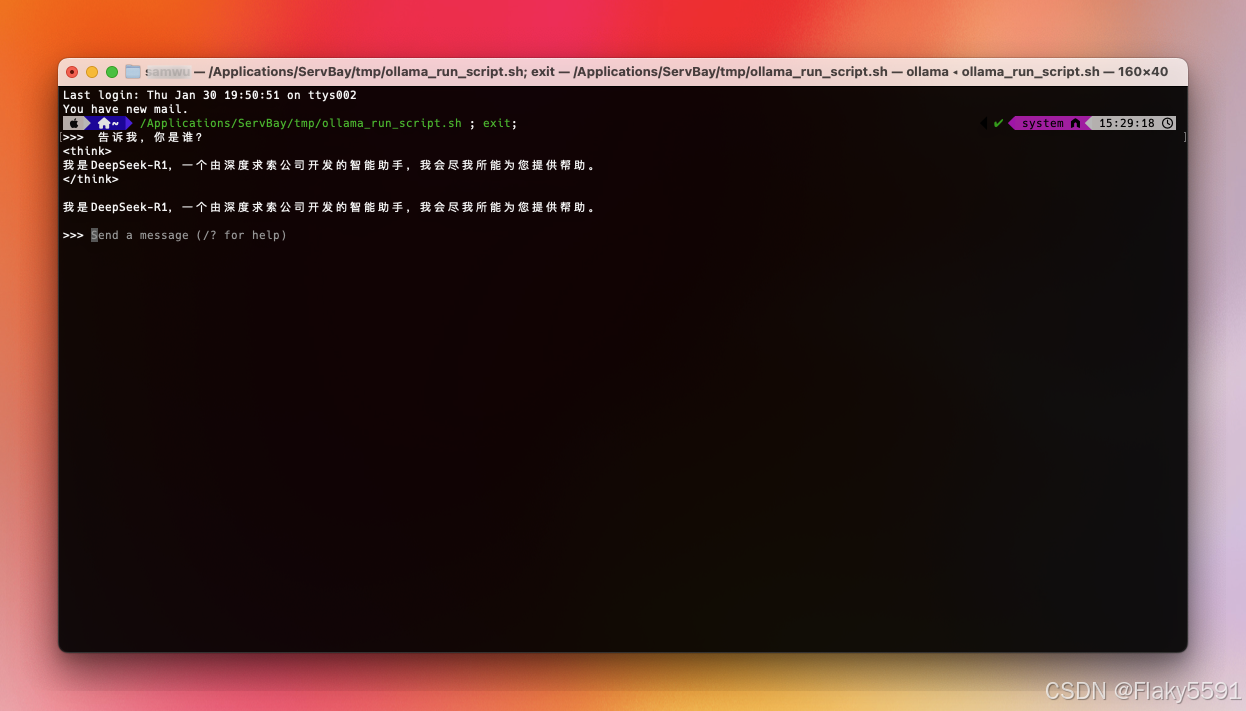The height and width of the screenshot is (711, 1246).
Task: Click the 15:29:18 time display
Action: pyautogui.click(x=1126, y=123)
